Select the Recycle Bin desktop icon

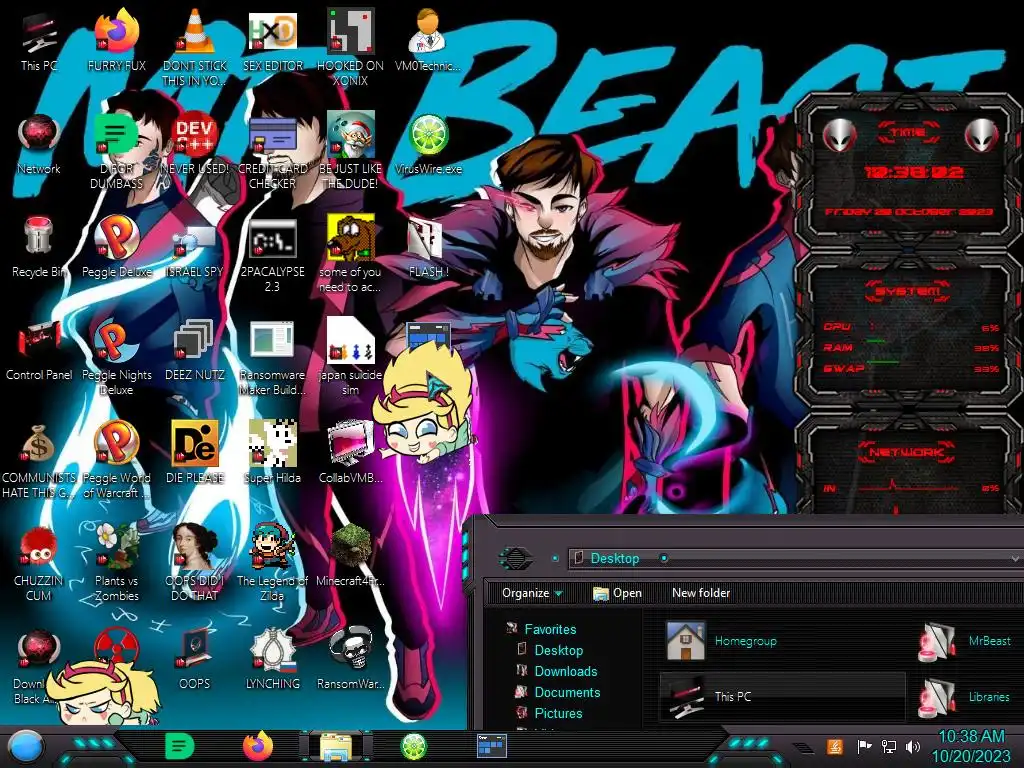[39, 248]
